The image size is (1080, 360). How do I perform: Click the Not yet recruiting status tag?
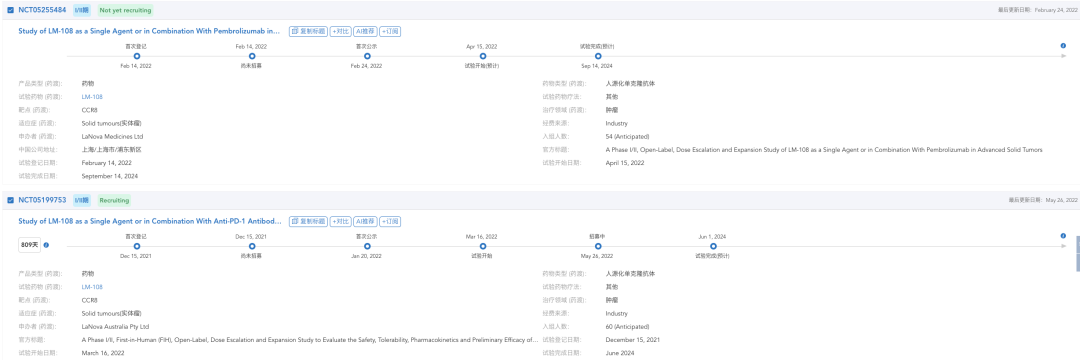coord(125,10)
